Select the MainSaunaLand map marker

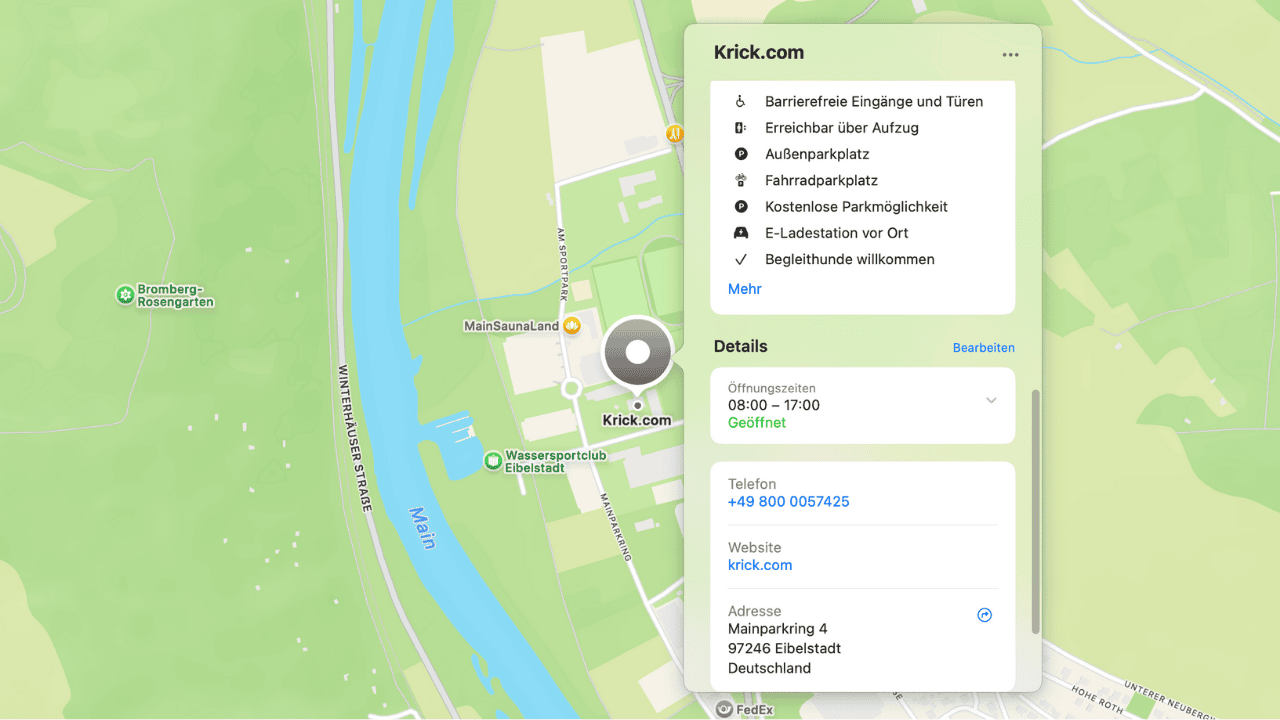tap(572, 326)
